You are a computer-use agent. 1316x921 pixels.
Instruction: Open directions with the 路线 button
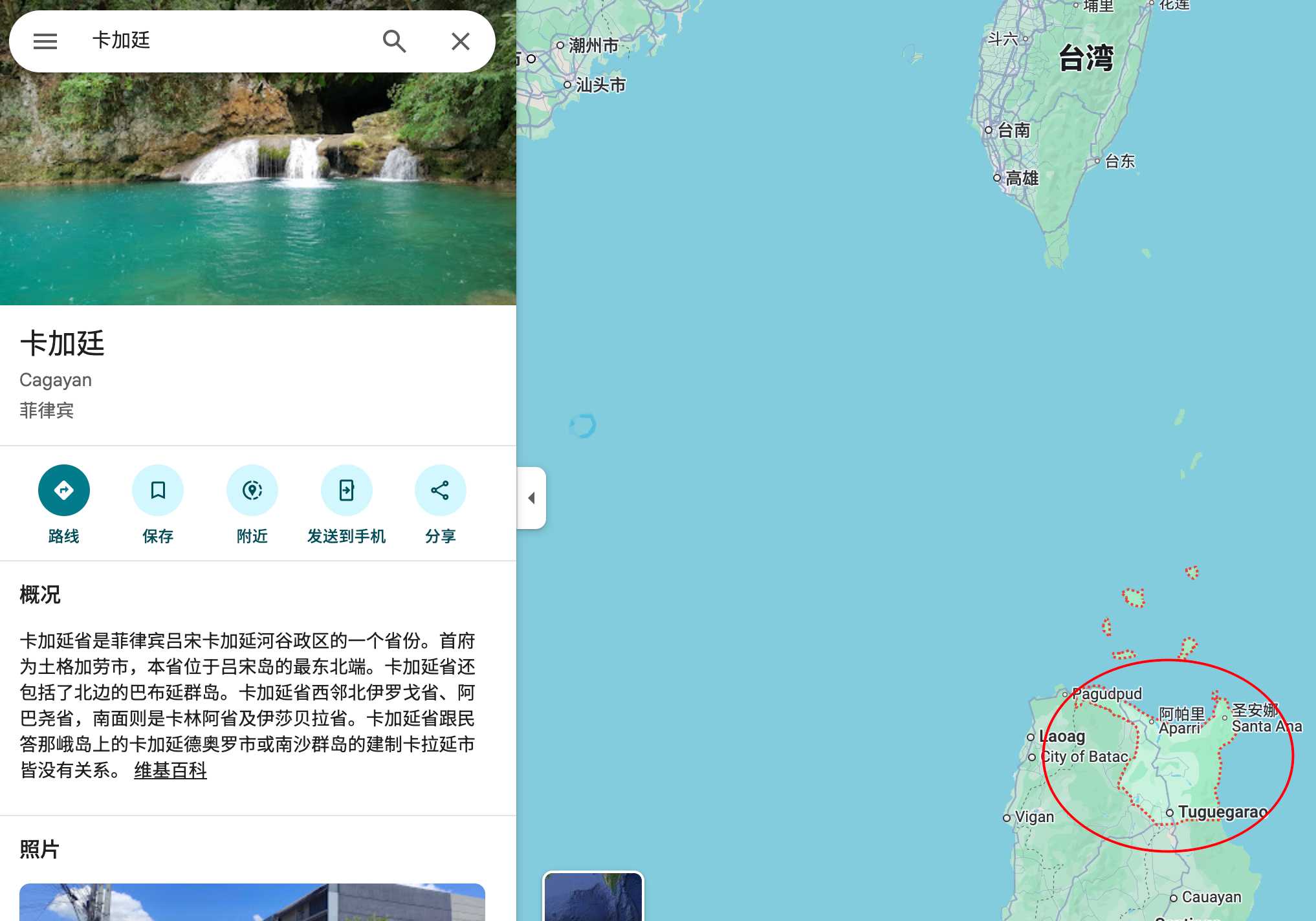click(x=63, y=490)
